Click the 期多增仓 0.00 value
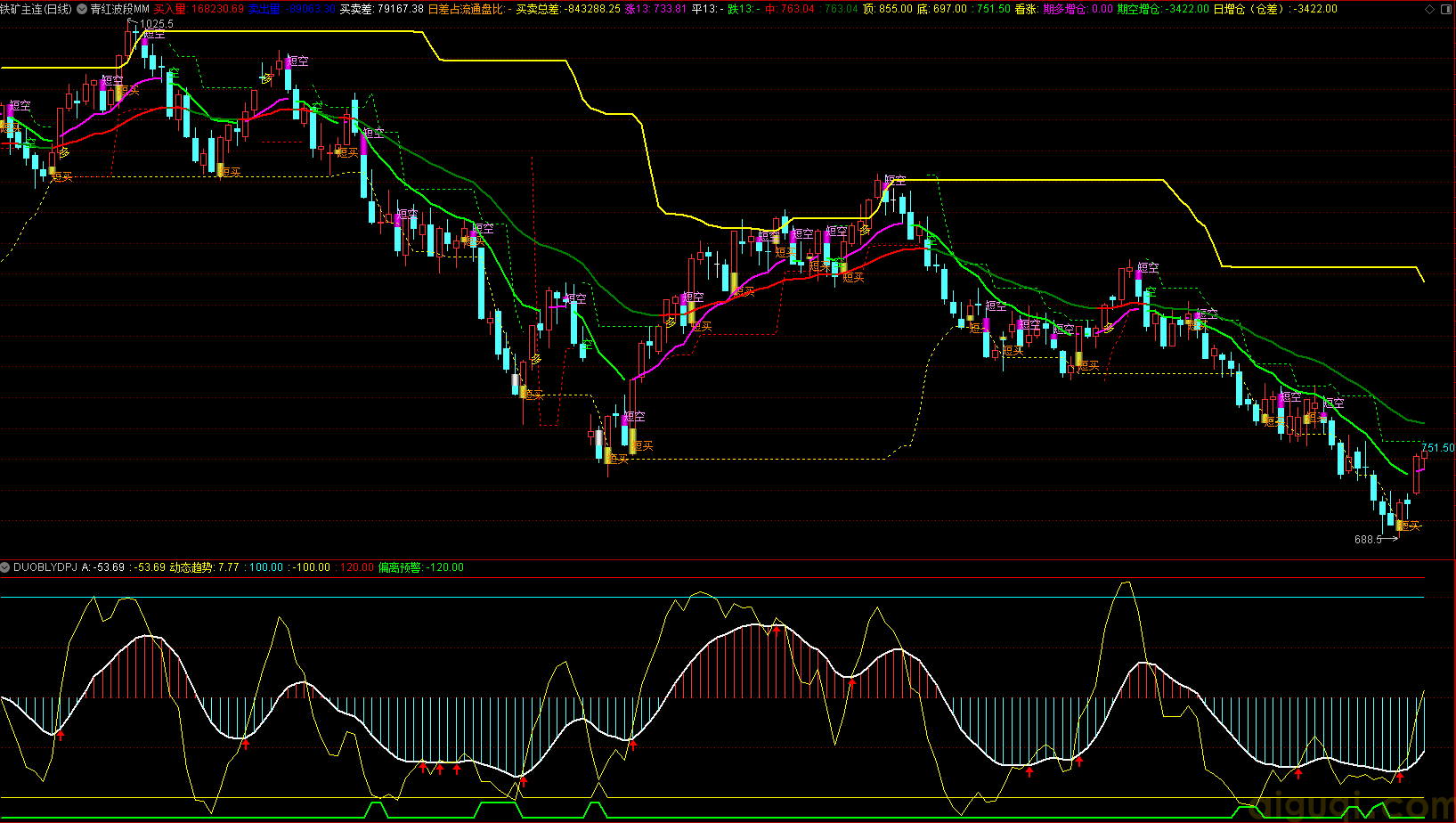This screenshot has height=823, width=1456. click(x=1078, y=9)
